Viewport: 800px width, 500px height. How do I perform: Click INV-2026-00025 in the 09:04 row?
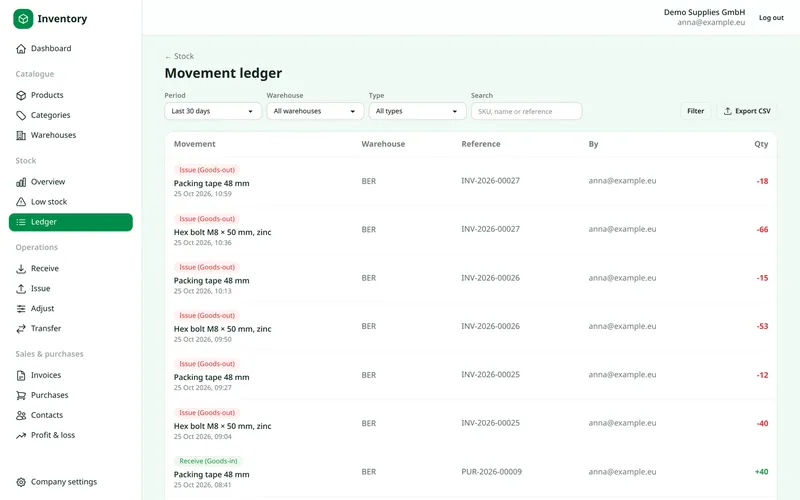click(x=490, y=423)
